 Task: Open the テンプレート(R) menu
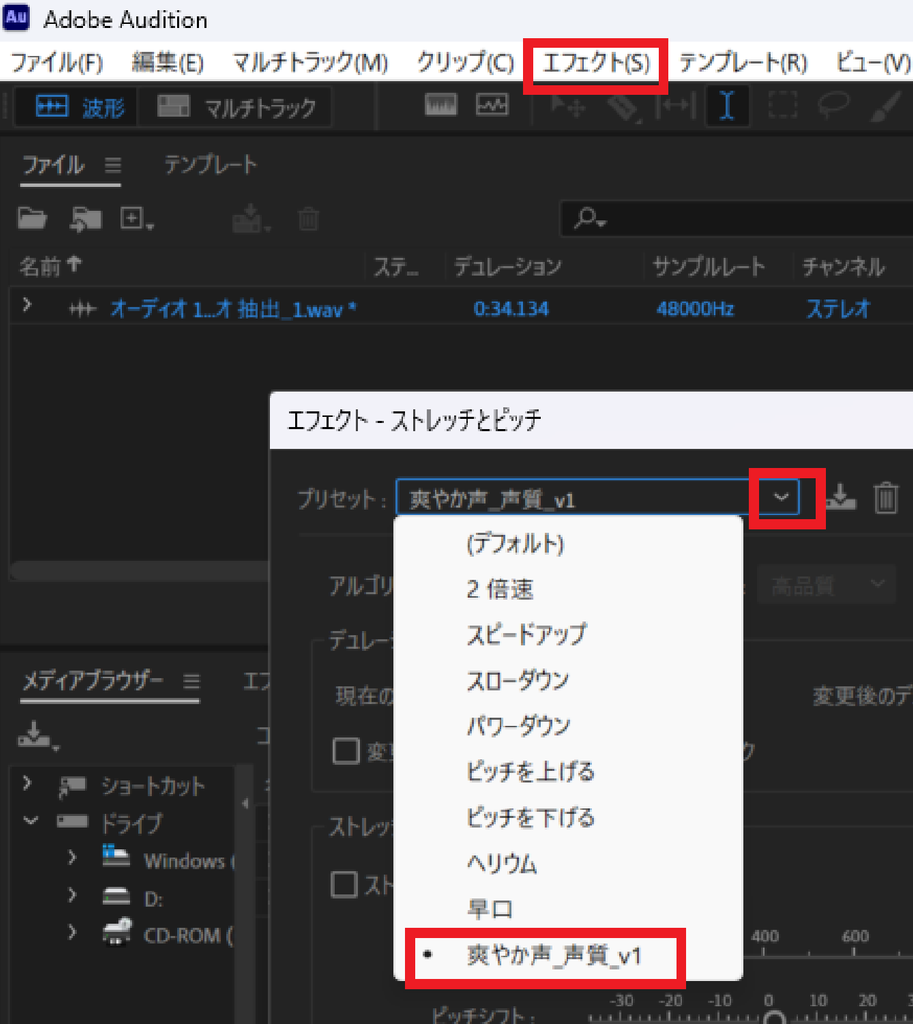pos(743,63)
